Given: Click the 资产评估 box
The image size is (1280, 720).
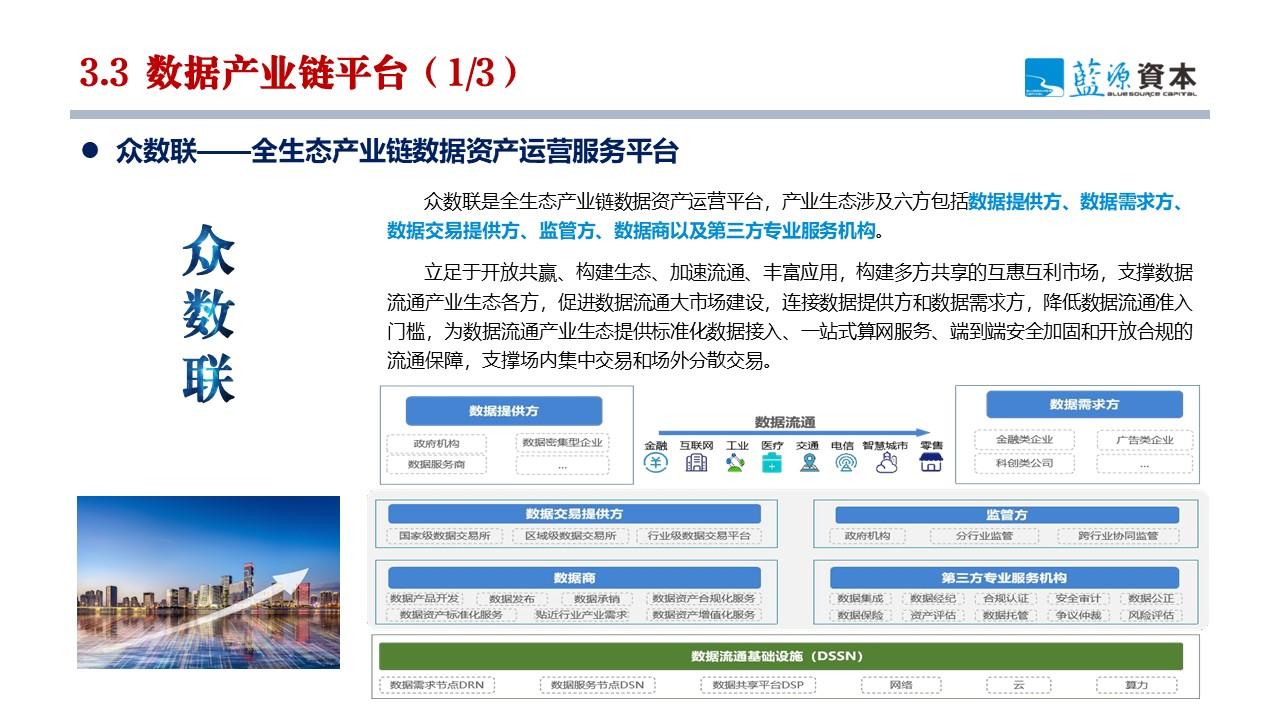Looking at the screenshot, I should pos(932,615).
